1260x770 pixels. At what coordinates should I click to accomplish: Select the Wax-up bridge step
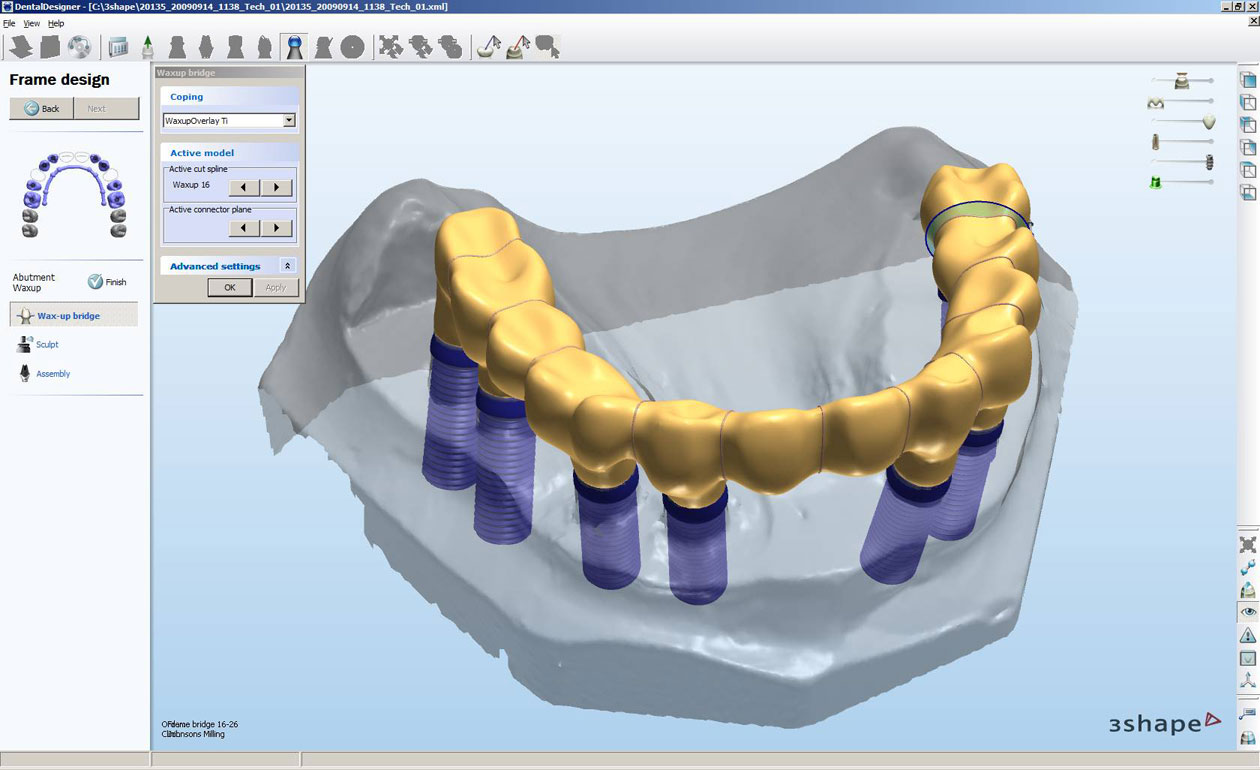coord(74,315)
